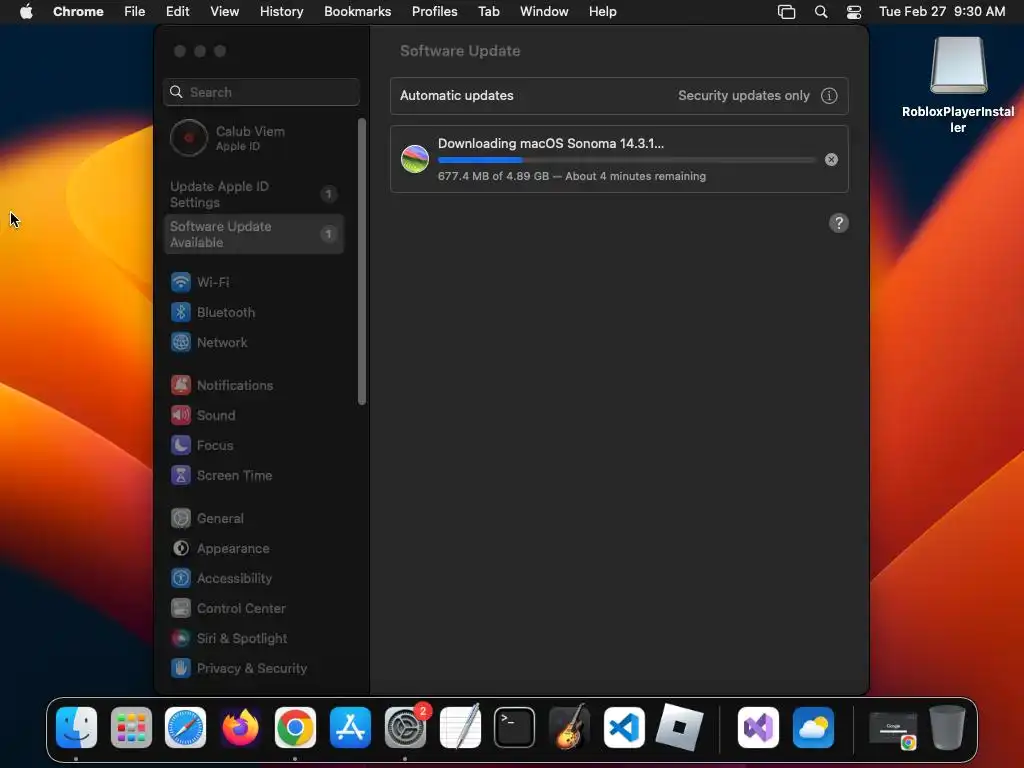Image resolution: width=1024 pixels, height=768 pixels.
Task: Open Control Center in menu bar
Action: [x=854, y=12]
